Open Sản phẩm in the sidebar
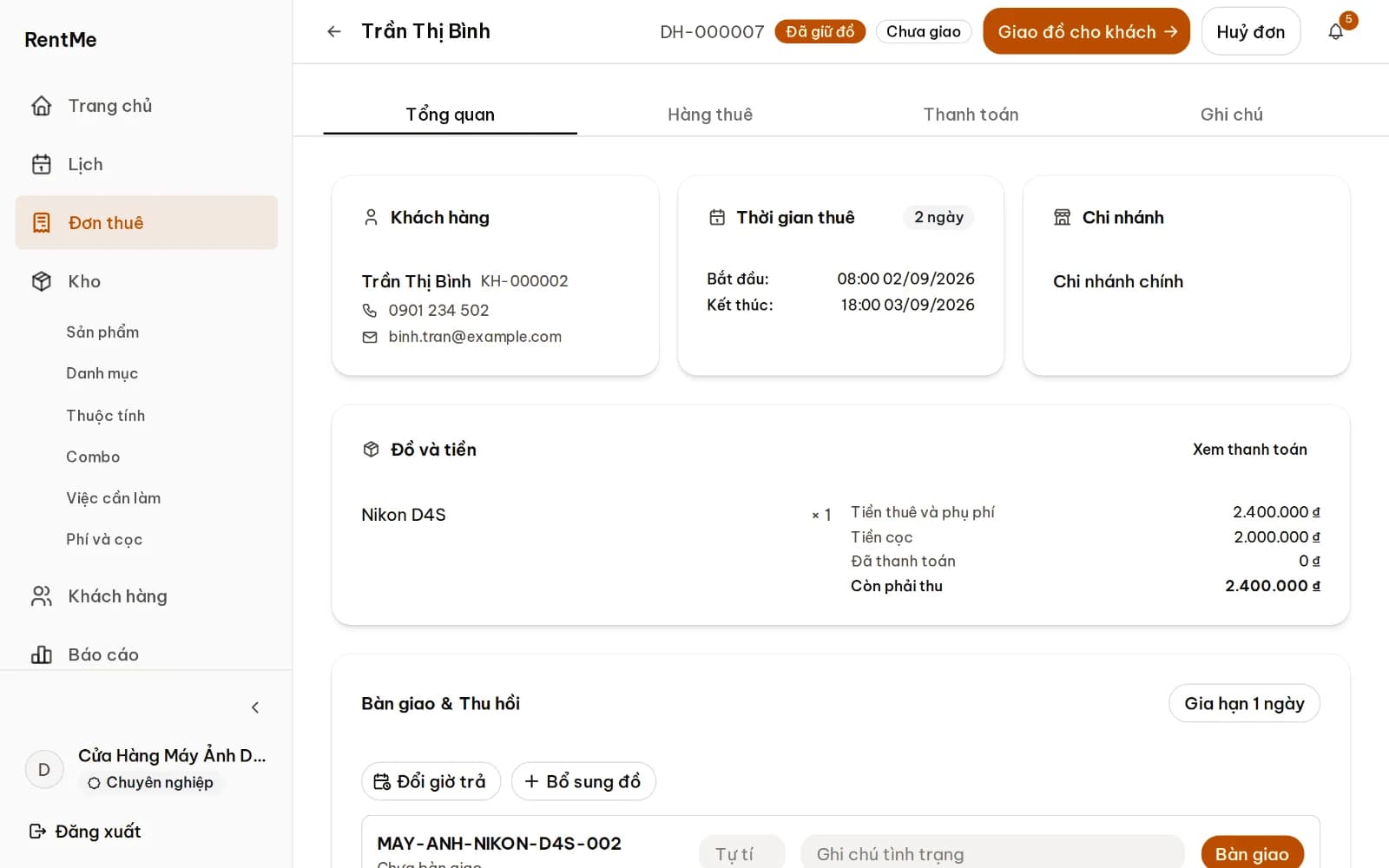 [x=102, y=332]
